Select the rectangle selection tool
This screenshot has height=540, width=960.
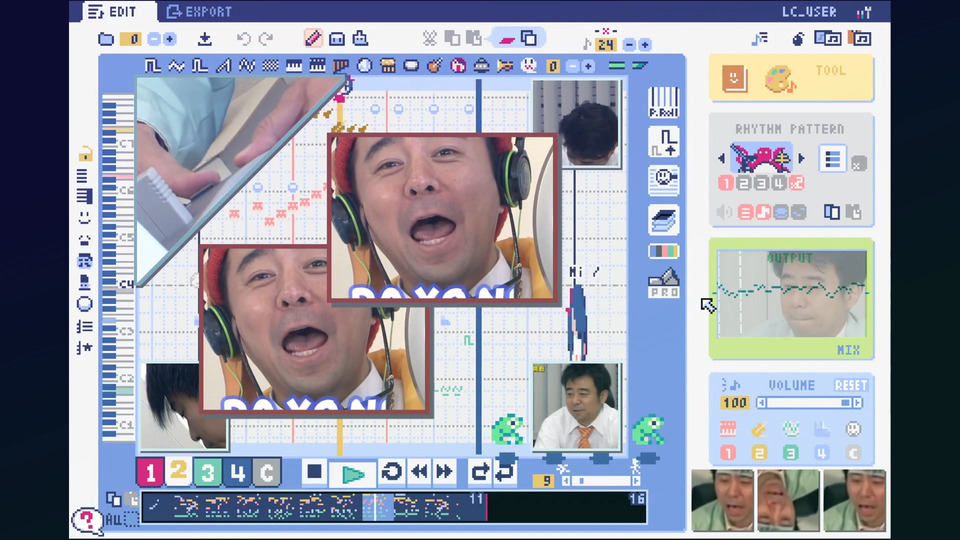click(x=337, y=39)
